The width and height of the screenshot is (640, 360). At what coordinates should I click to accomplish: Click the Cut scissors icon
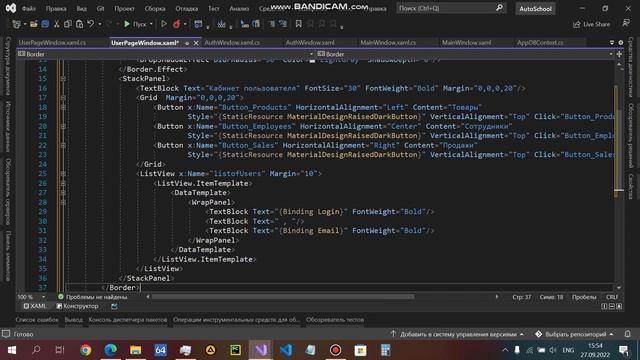pyautogui.click(x=57, y=24)
